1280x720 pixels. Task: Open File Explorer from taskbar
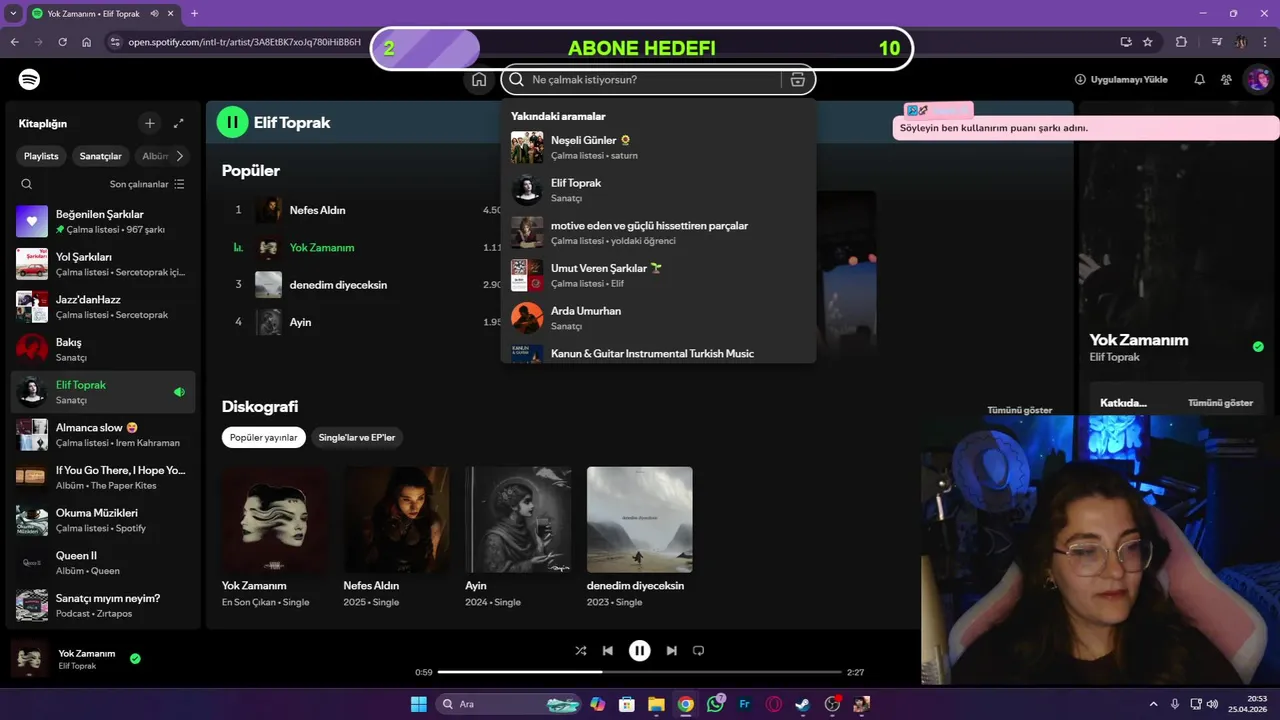[656, 704]
